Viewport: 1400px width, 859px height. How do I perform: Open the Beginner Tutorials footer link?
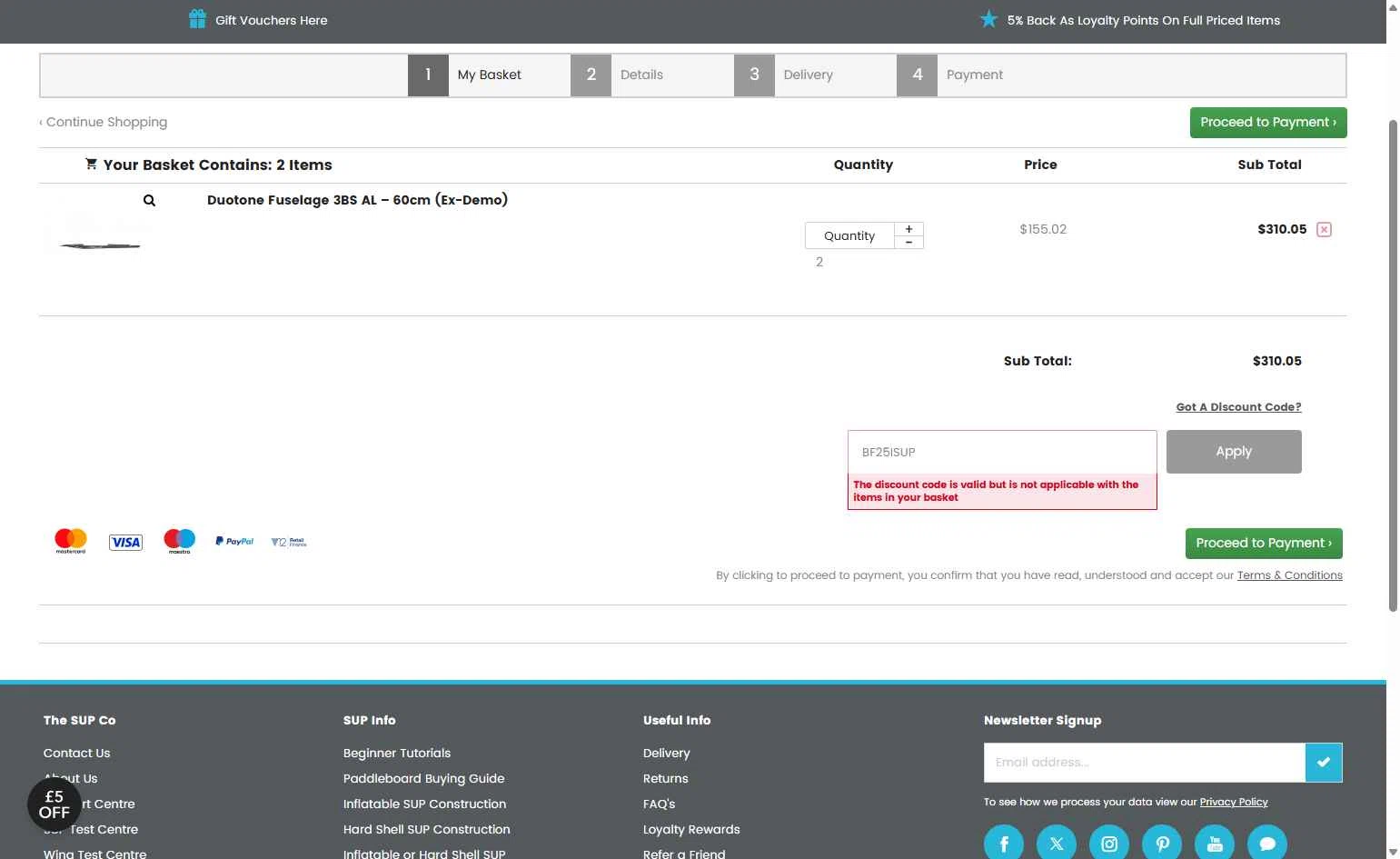(397, 754)
